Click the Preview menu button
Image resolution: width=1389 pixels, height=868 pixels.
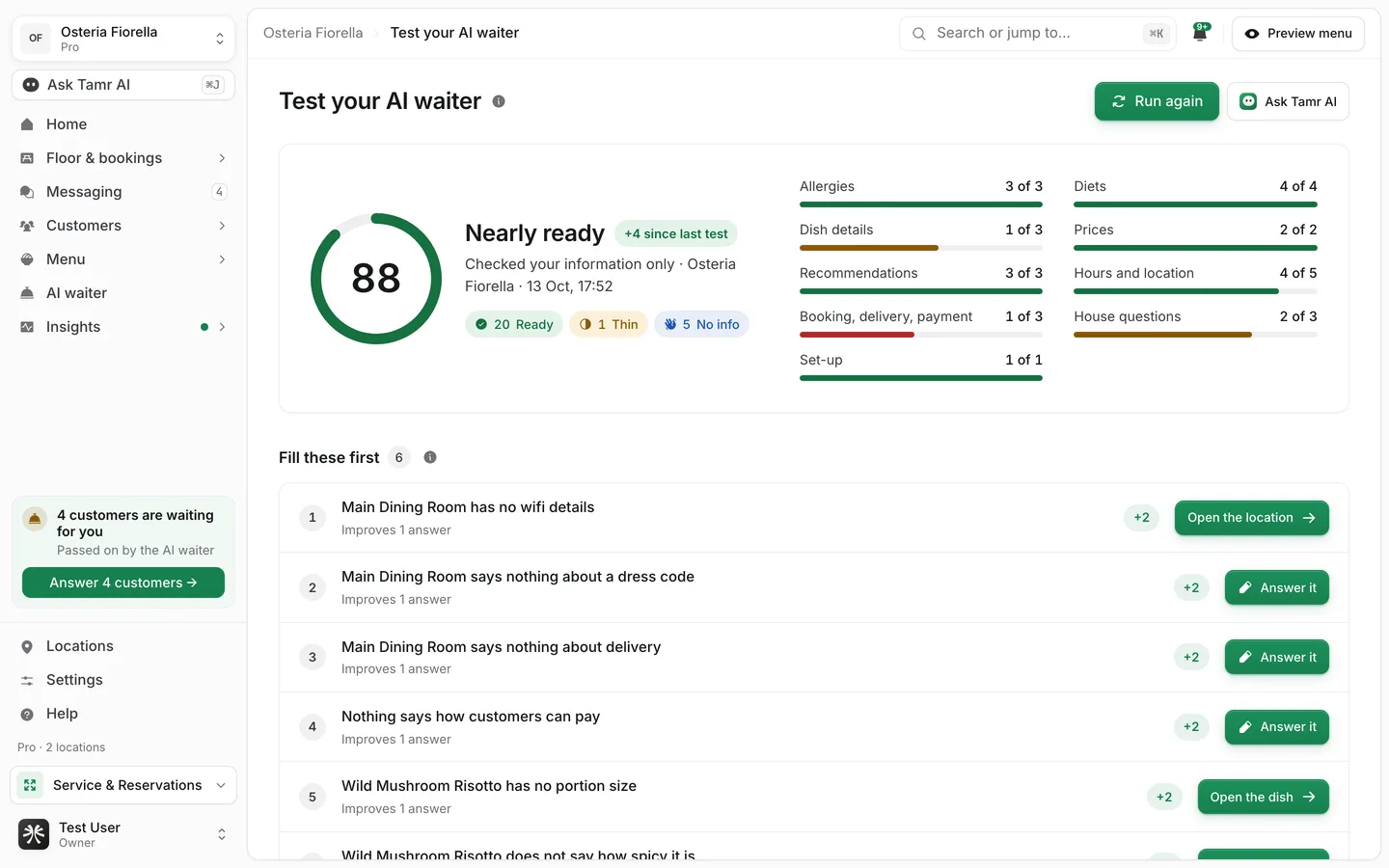(1298, 34)
